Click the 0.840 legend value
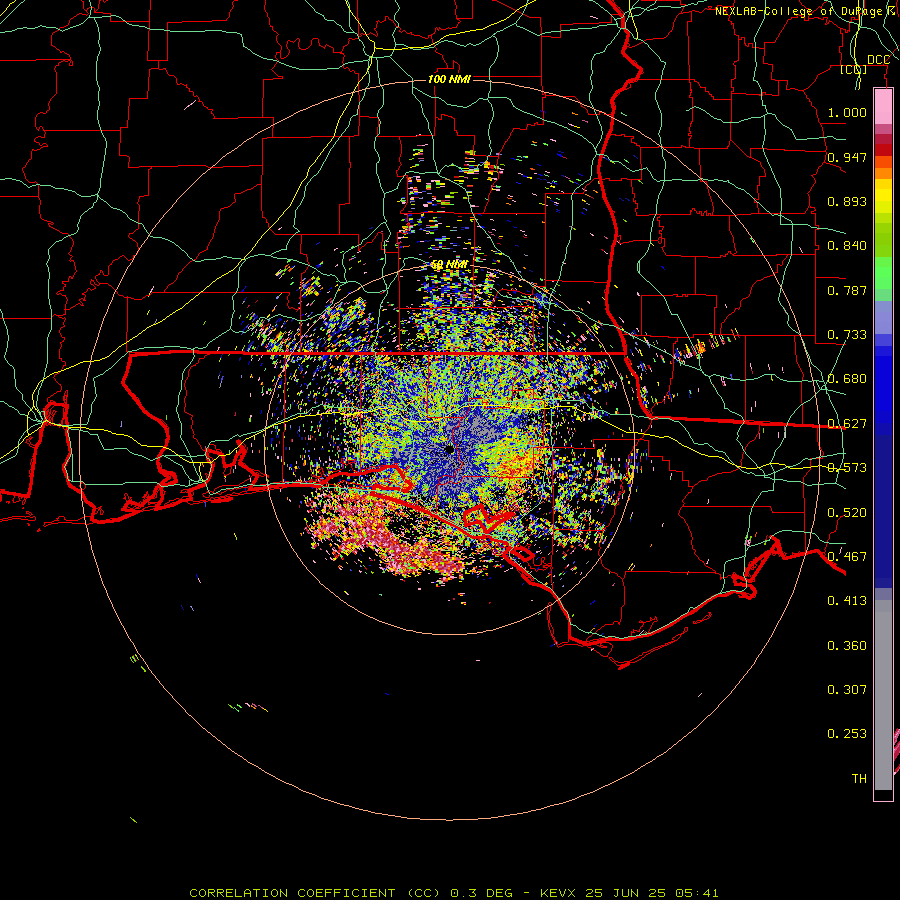900x900 pixels. click(x=847, y=246)
